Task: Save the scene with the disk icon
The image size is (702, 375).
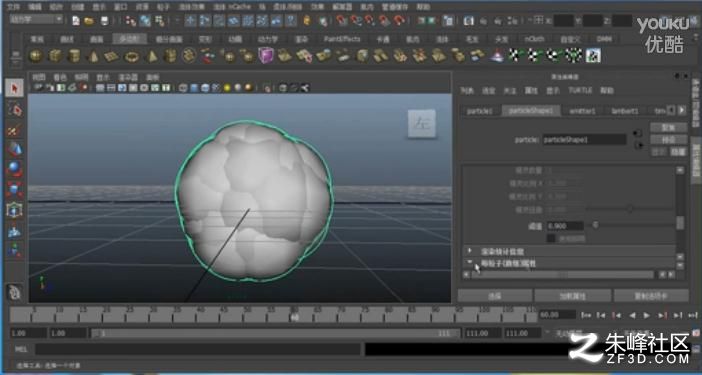Action: pyautogui.click(x=104, y=21)
